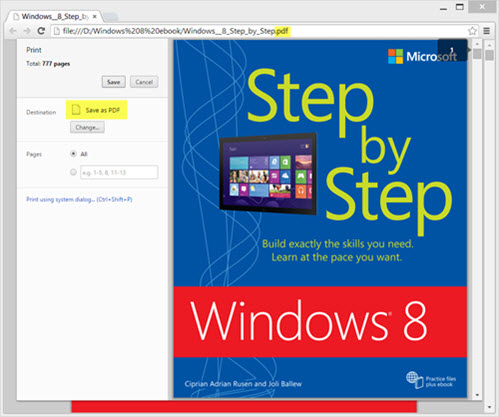Open the Chrome hamburger menu
The image size is (499, 417).
coord(487,31)
